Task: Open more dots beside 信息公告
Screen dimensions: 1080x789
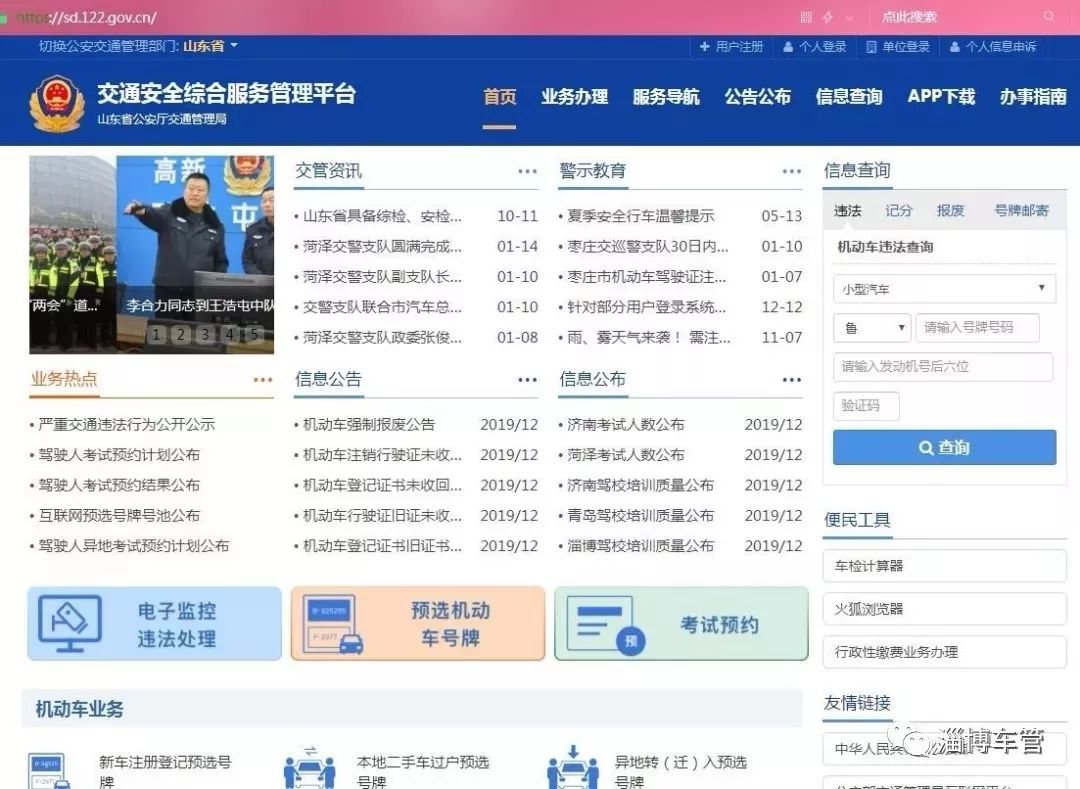Action: coord(528,379)
